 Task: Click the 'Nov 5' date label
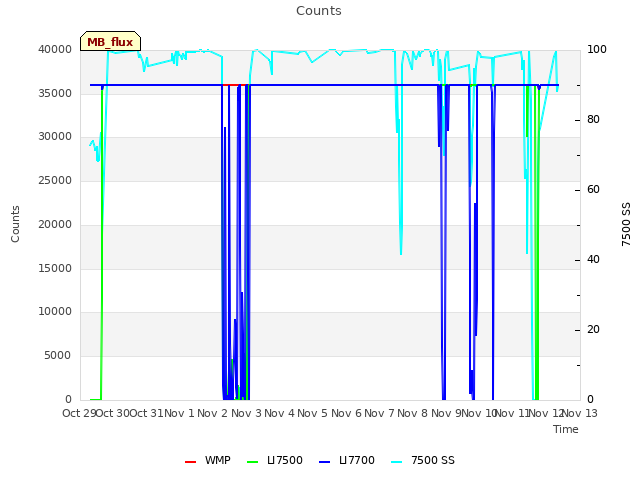pos(313,413)
